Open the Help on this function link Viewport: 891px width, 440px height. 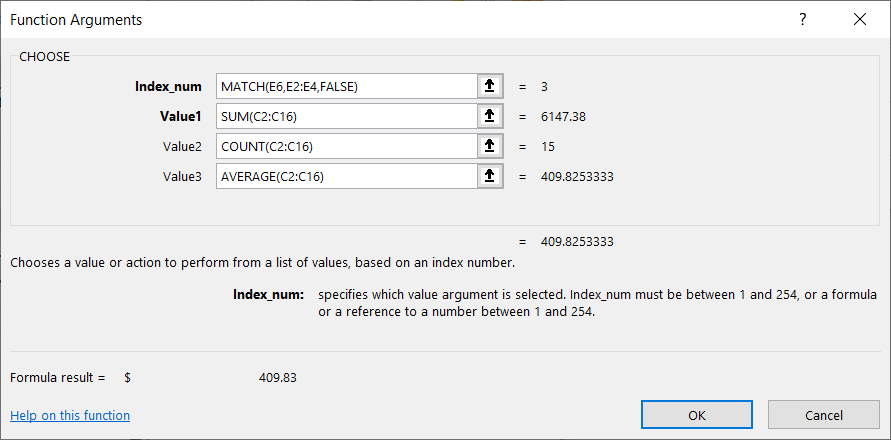click(70, 415)
